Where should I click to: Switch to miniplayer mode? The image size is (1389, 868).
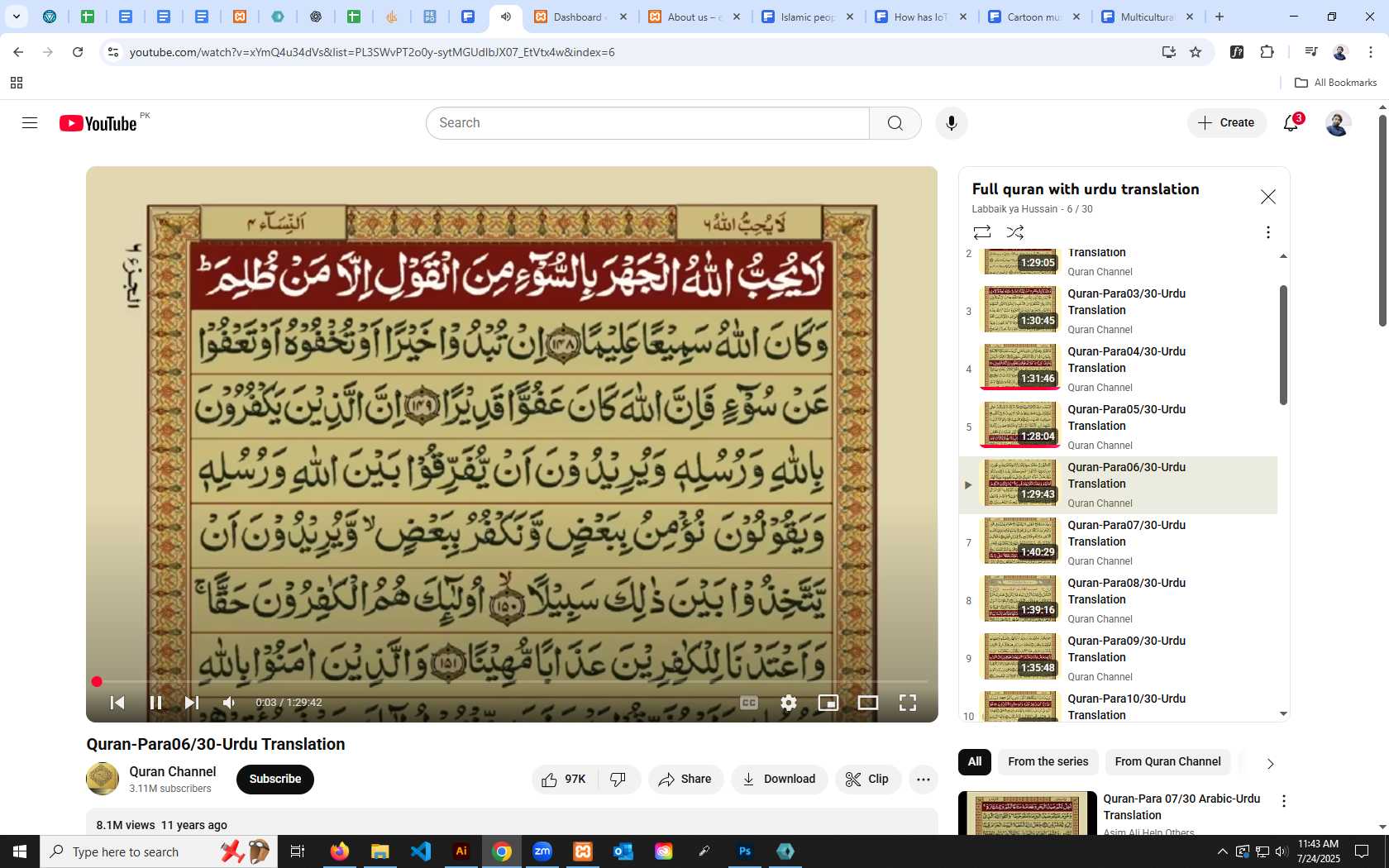click(828, 703)
